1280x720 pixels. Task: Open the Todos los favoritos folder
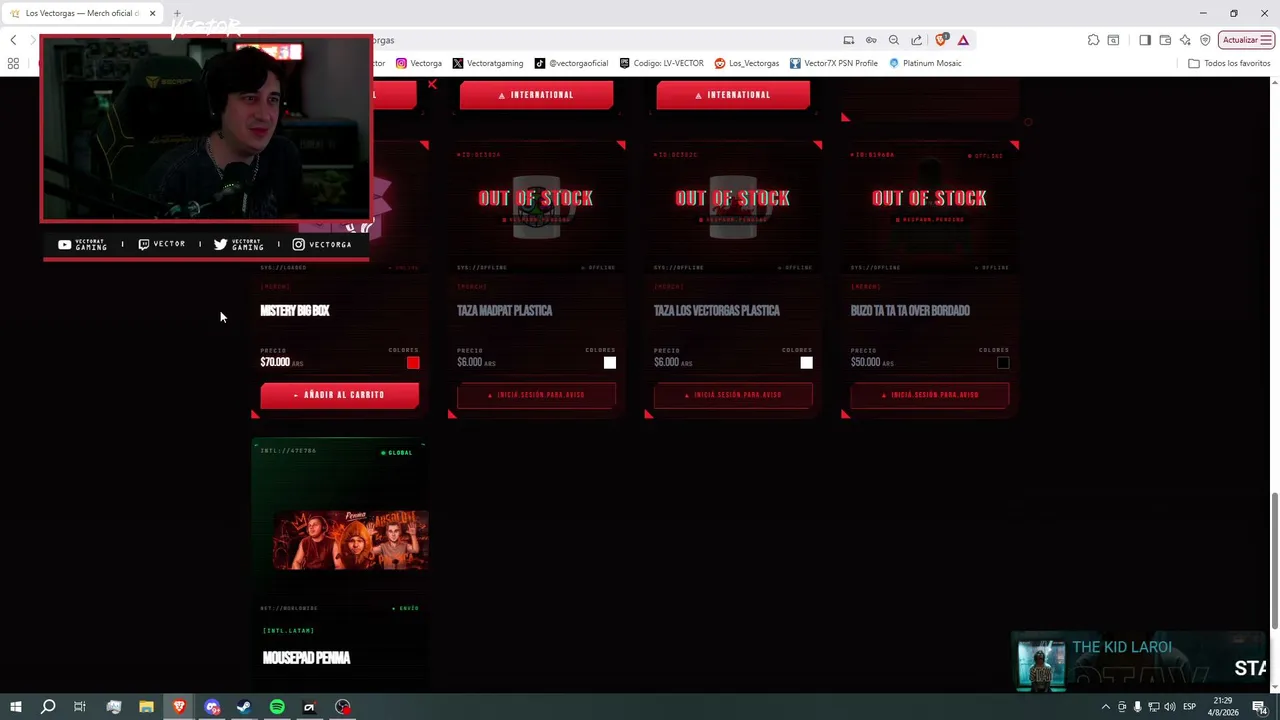click(1229, 63)
